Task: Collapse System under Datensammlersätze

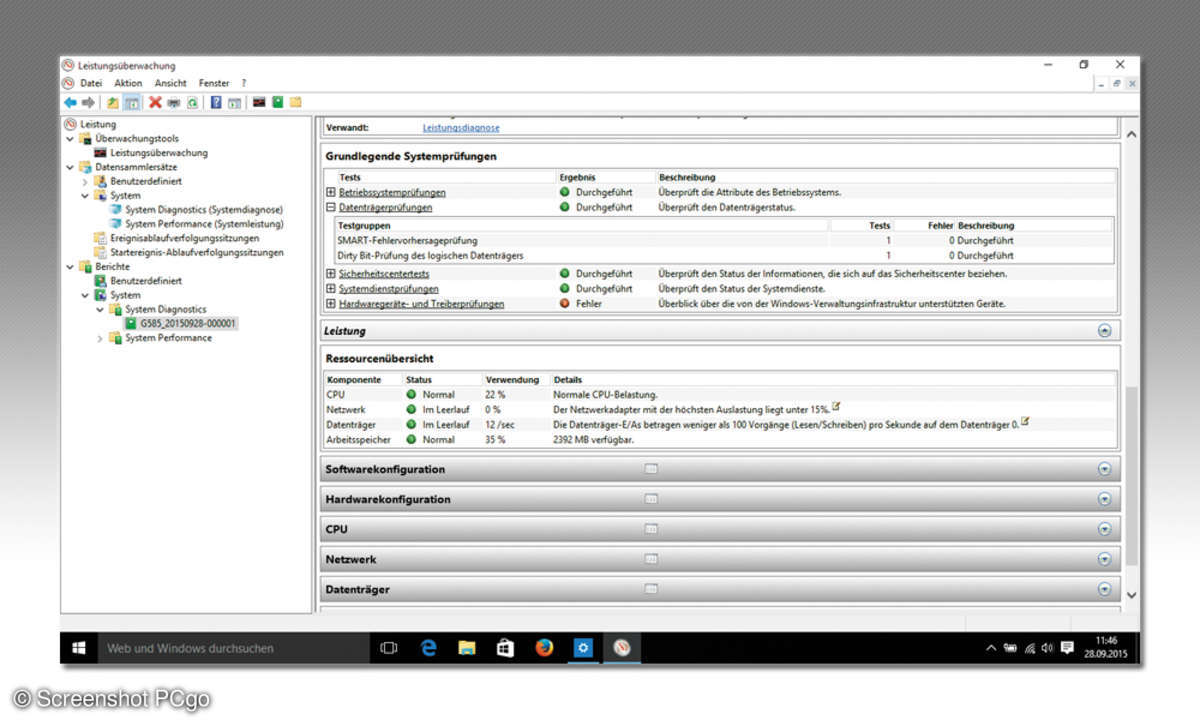Action: (85, 195)
